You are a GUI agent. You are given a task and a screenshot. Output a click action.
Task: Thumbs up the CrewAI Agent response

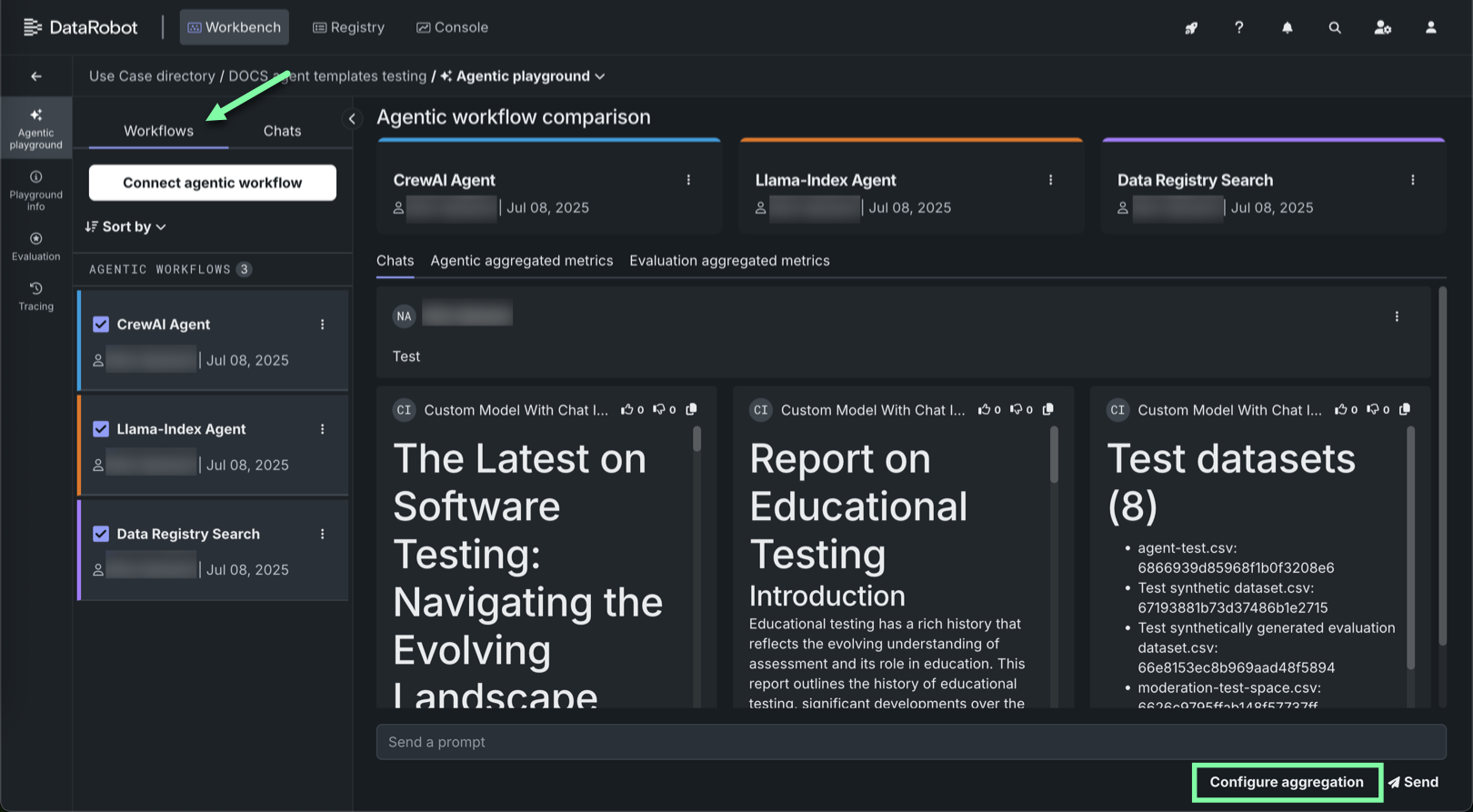[626, 410]
